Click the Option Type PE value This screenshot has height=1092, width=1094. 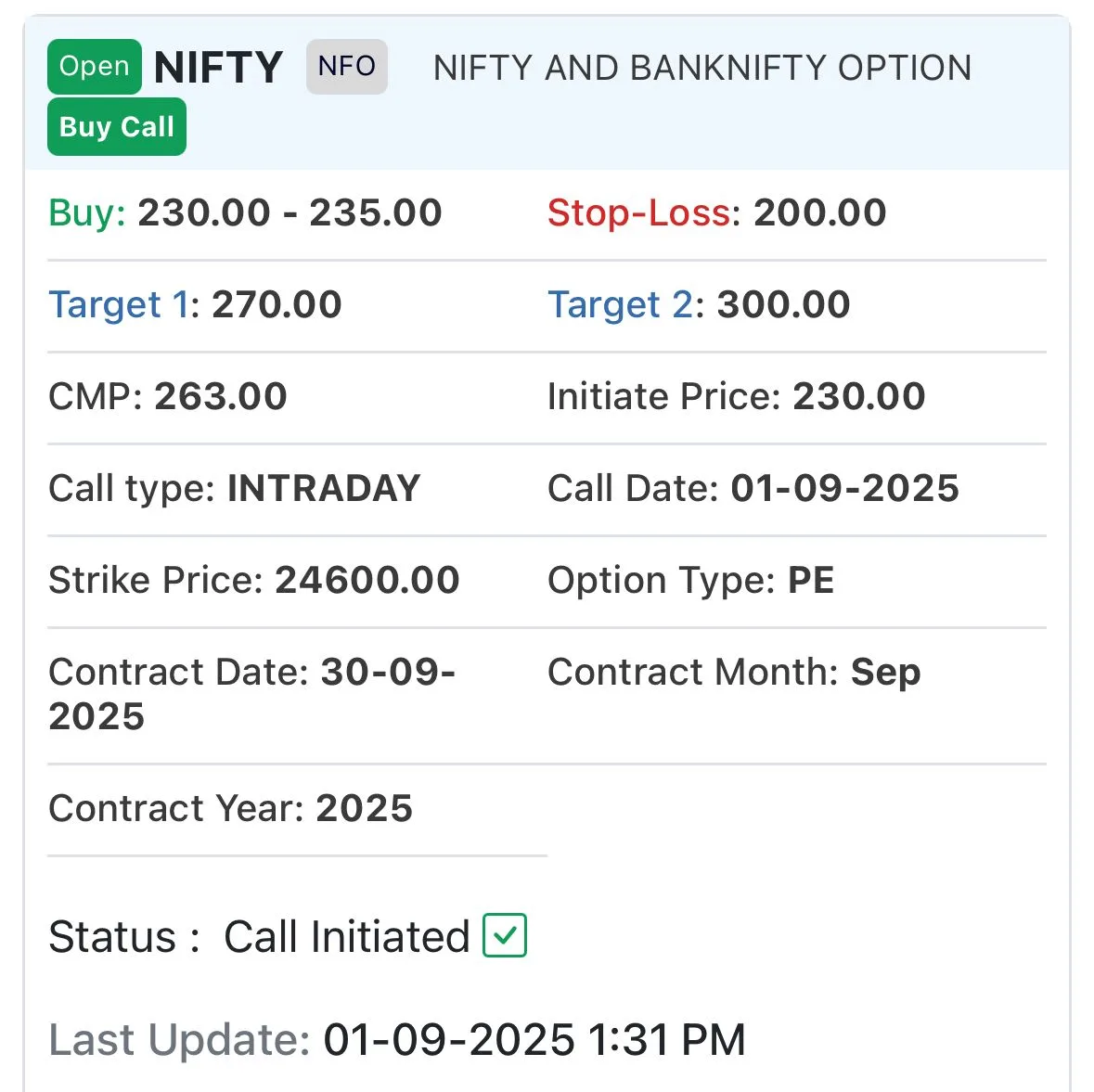click(x=811, y=581)
